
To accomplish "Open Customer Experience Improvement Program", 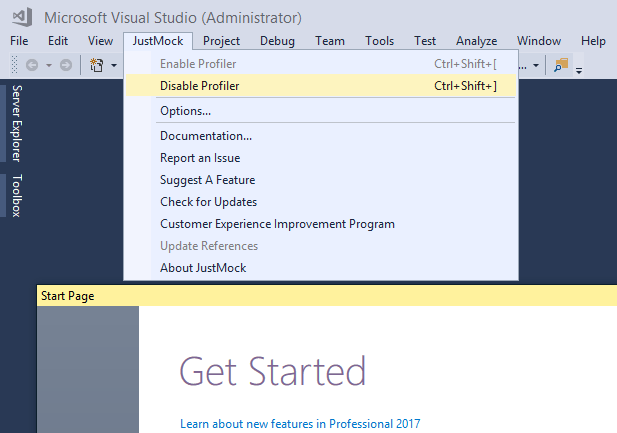I will tap(321, 224).
